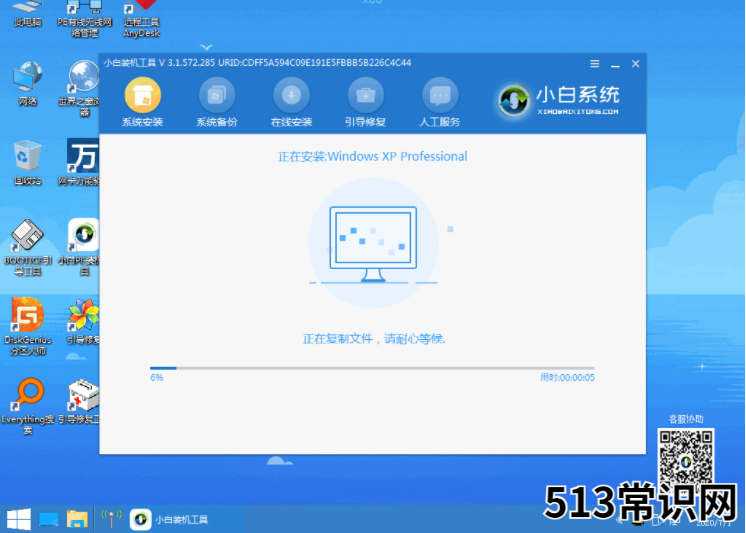The image size is (746, 533).
Task: Click the installation progress bar
Action: pyautogui.click(x=372, y=368)
